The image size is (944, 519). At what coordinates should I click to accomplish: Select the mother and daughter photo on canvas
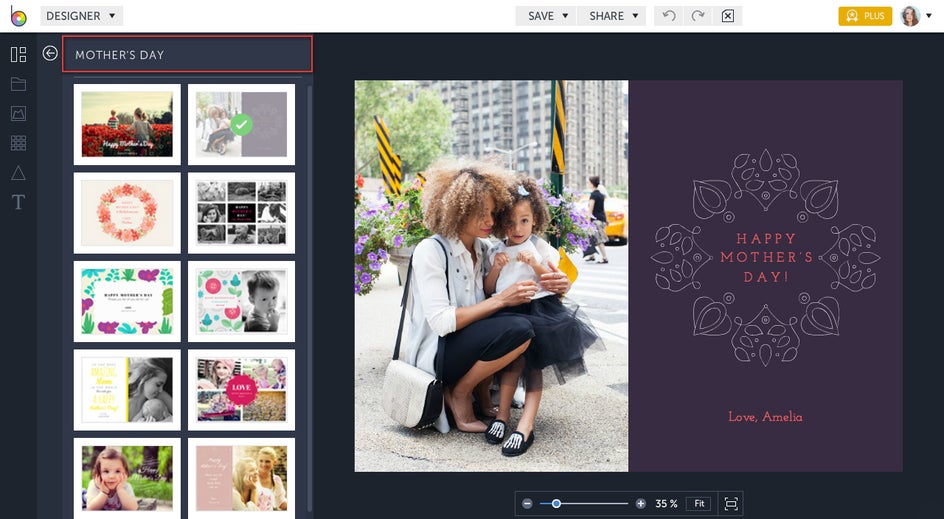[x=491, y=276]
